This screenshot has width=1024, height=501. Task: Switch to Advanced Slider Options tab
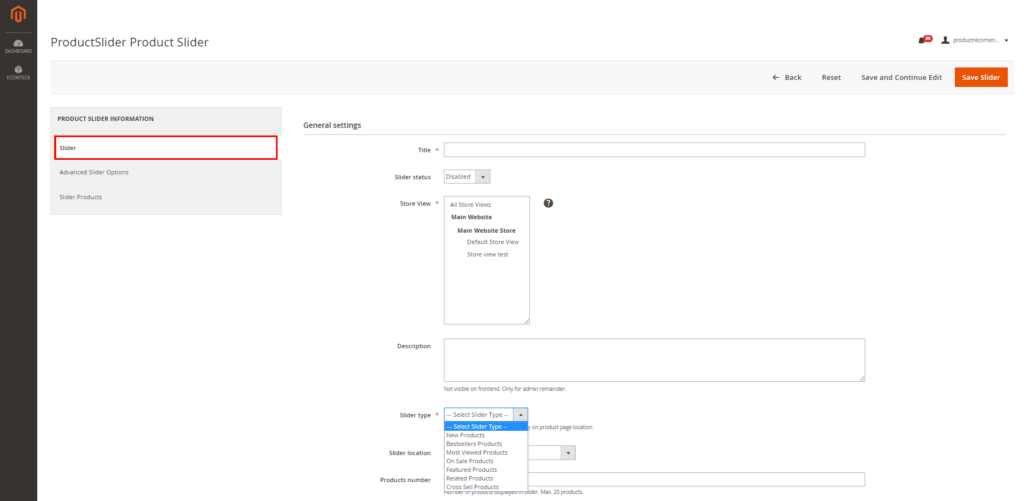(x=94, y=172)
